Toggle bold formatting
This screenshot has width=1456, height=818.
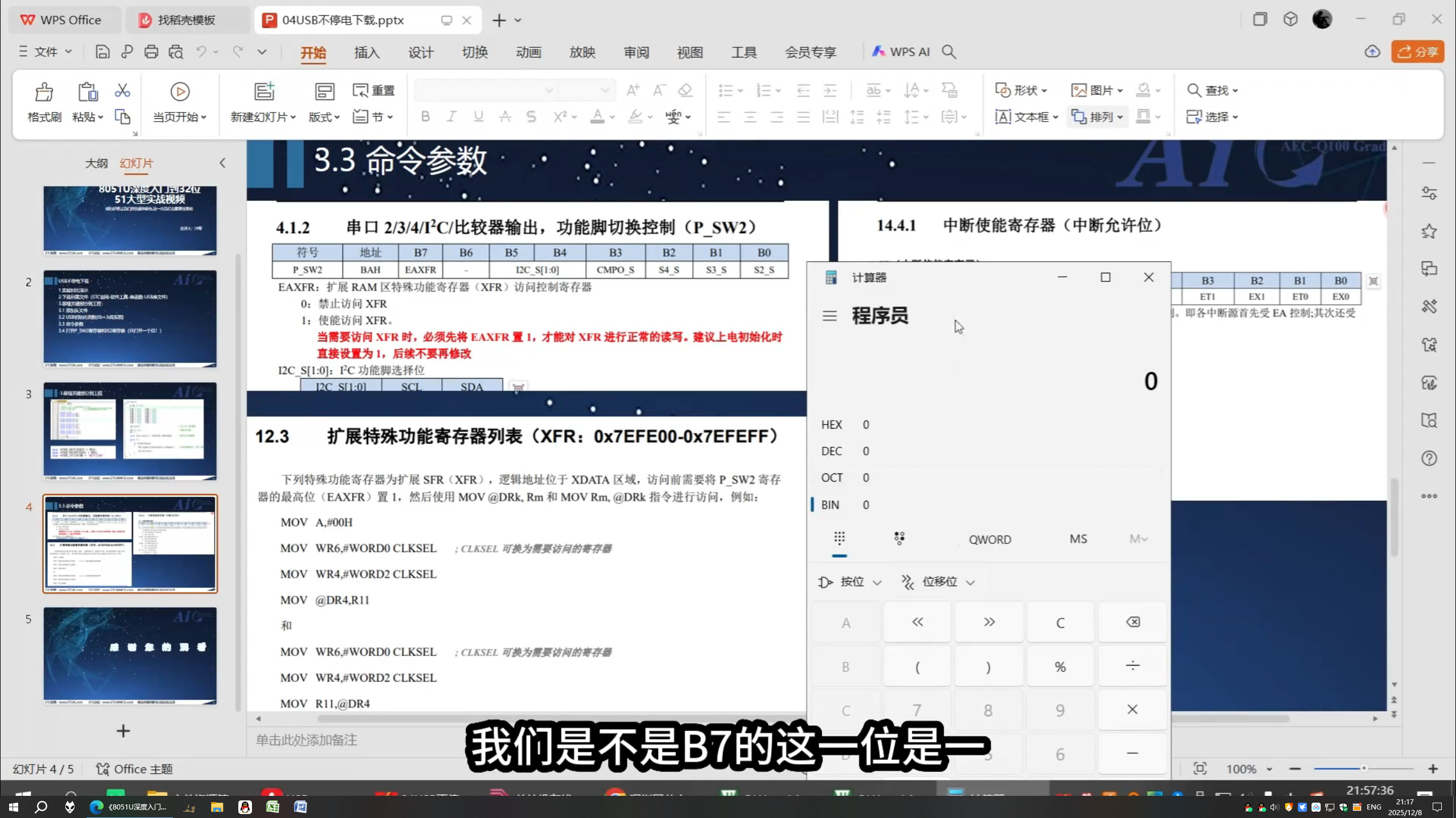click(x=425, y=116)
